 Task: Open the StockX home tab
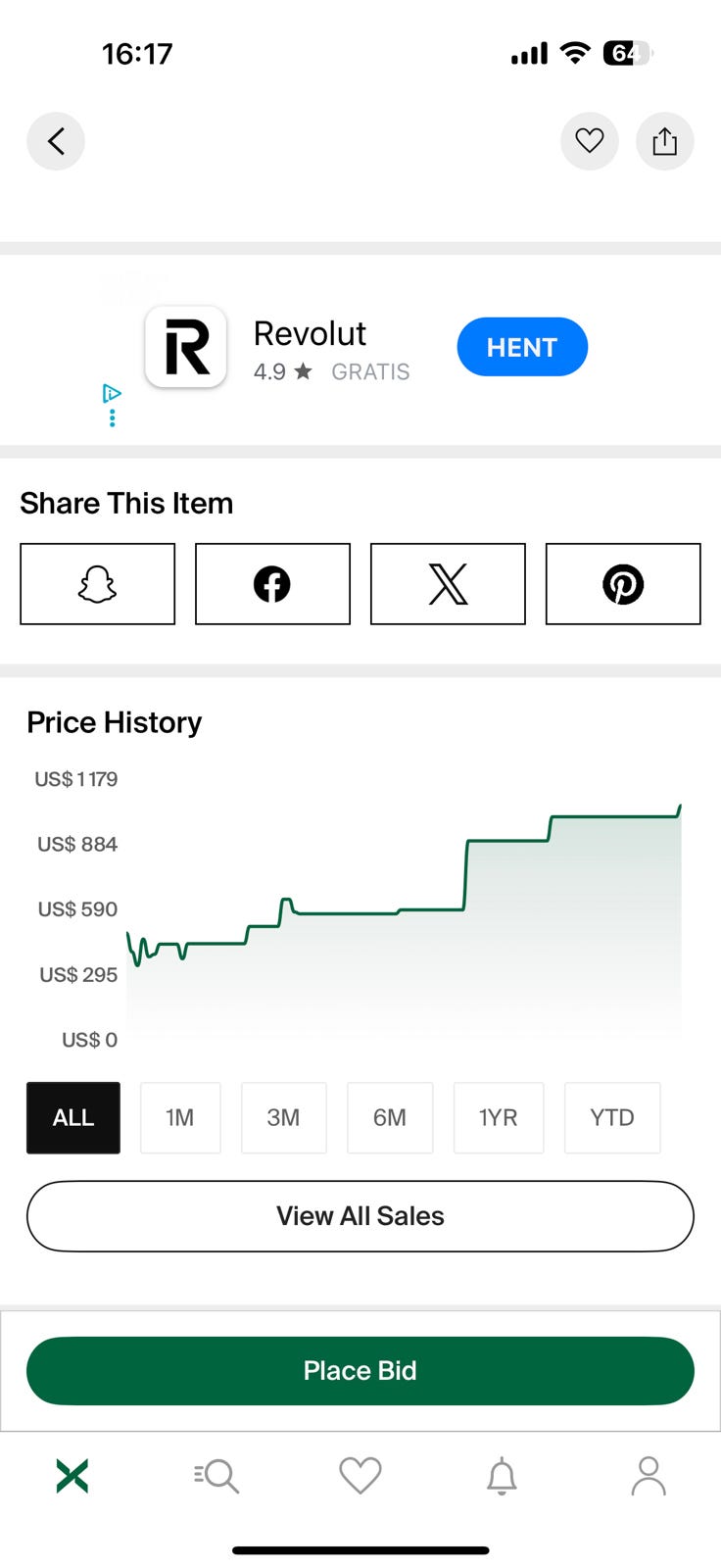tap(72, 1476)
